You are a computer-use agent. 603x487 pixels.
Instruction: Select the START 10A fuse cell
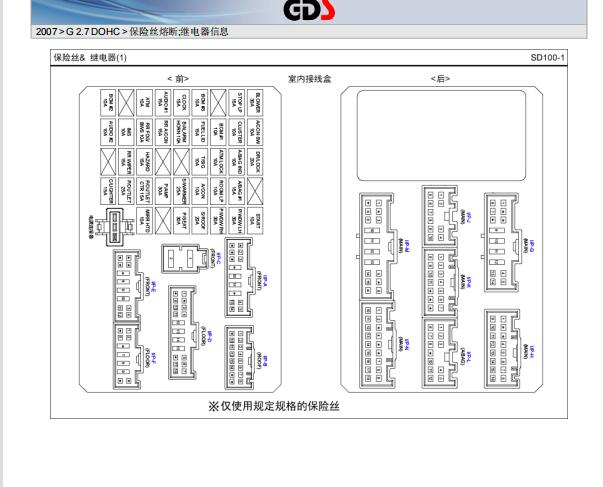(x=255, y=220)
